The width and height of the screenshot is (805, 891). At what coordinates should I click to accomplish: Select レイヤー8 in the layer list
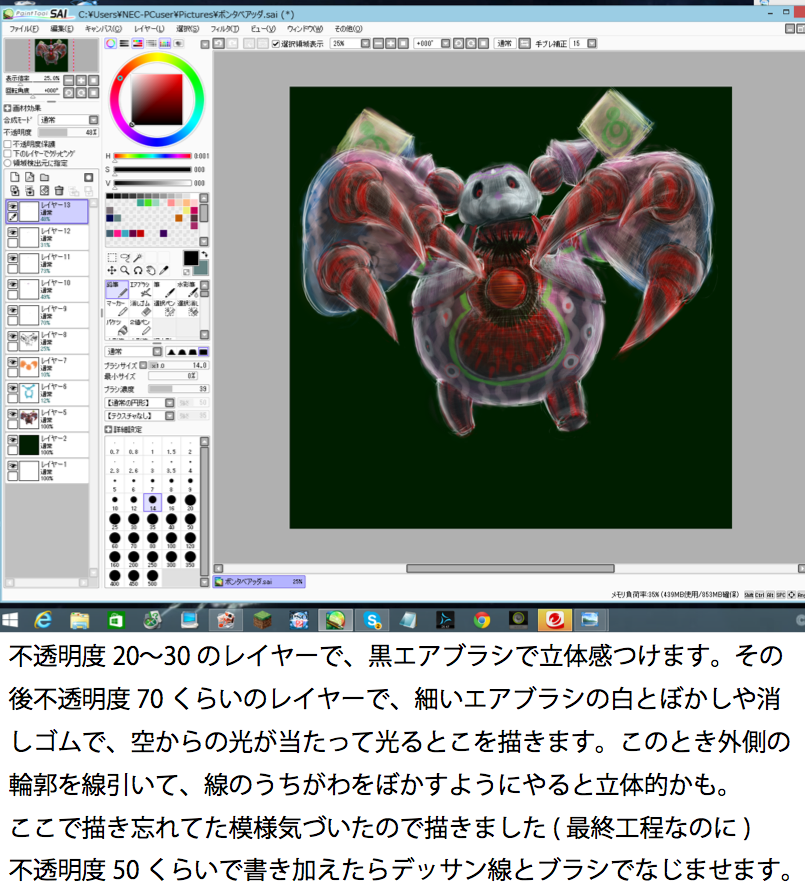(x=47, y=341)
